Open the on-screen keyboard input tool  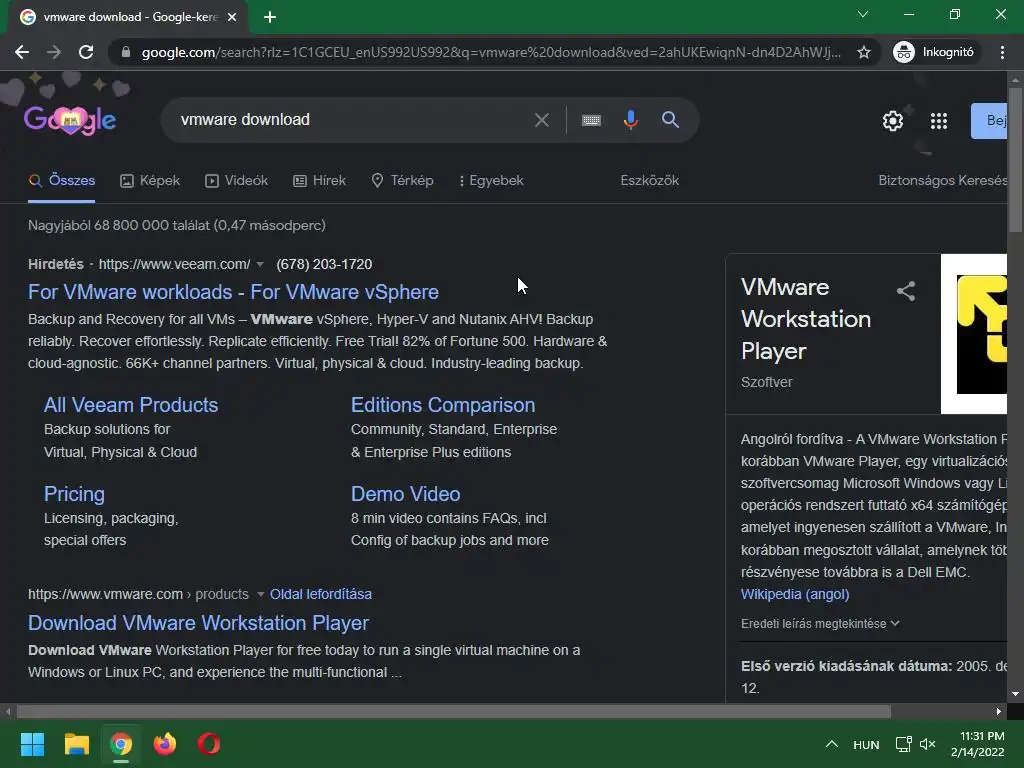(591, 120)
